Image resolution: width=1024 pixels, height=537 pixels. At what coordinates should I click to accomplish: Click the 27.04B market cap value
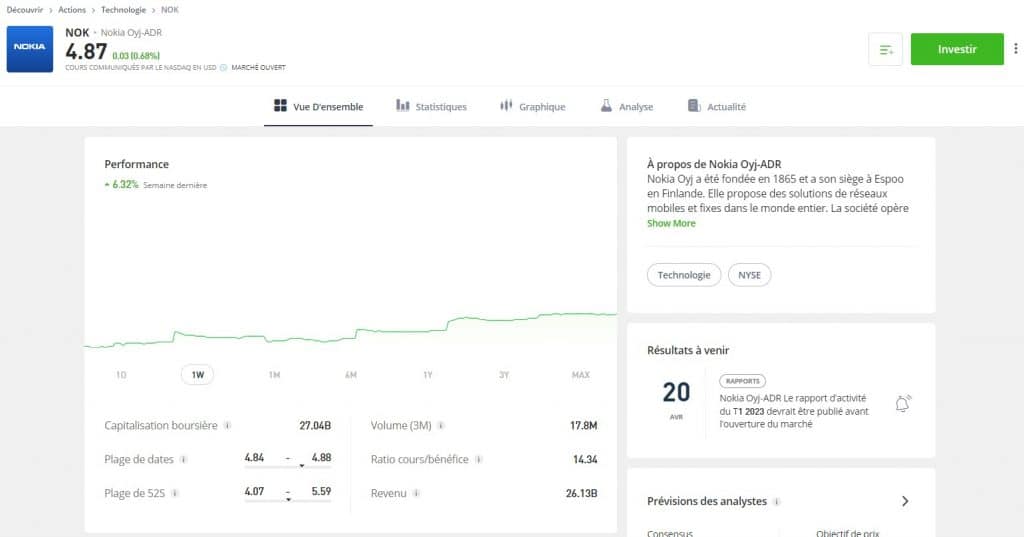[x=315, y=425]
